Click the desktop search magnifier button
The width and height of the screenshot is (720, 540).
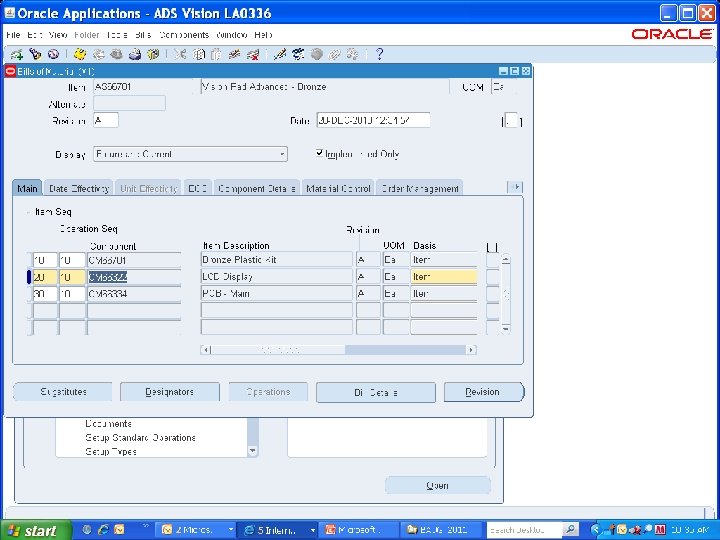coord(570,530)
